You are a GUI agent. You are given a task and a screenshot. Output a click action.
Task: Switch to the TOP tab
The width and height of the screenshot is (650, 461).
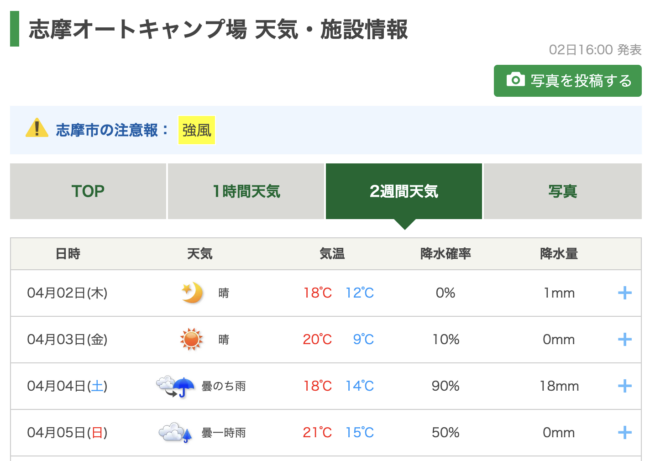[88, 191]
